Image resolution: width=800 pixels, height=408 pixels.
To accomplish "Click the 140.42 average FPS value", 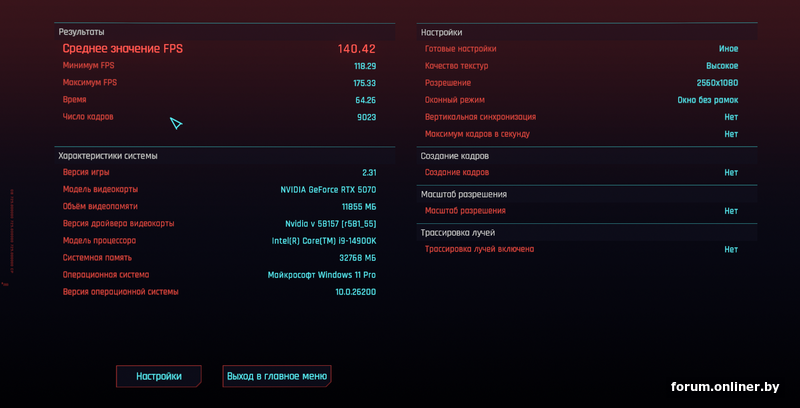I will [x=357, y=49].
